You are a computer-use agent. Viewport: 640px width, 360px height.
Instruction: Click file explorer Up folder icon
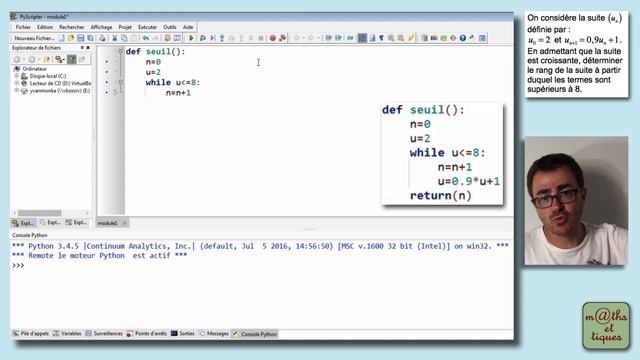[46, 59]
